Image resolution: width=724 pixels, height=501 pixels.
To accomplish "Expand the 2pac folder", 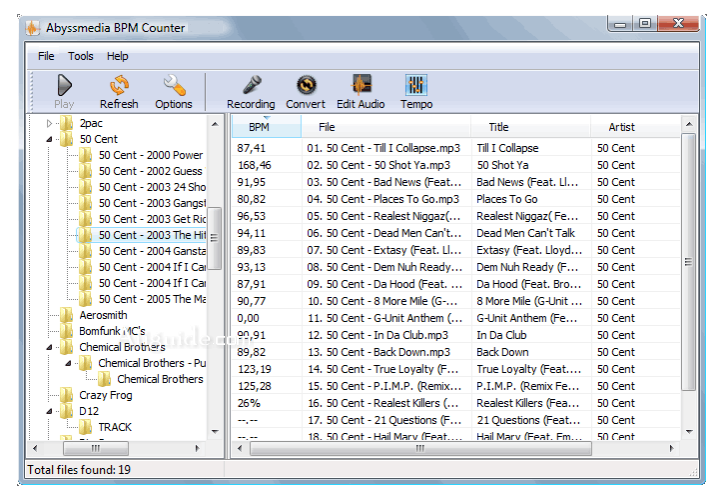I will [49, 123].
